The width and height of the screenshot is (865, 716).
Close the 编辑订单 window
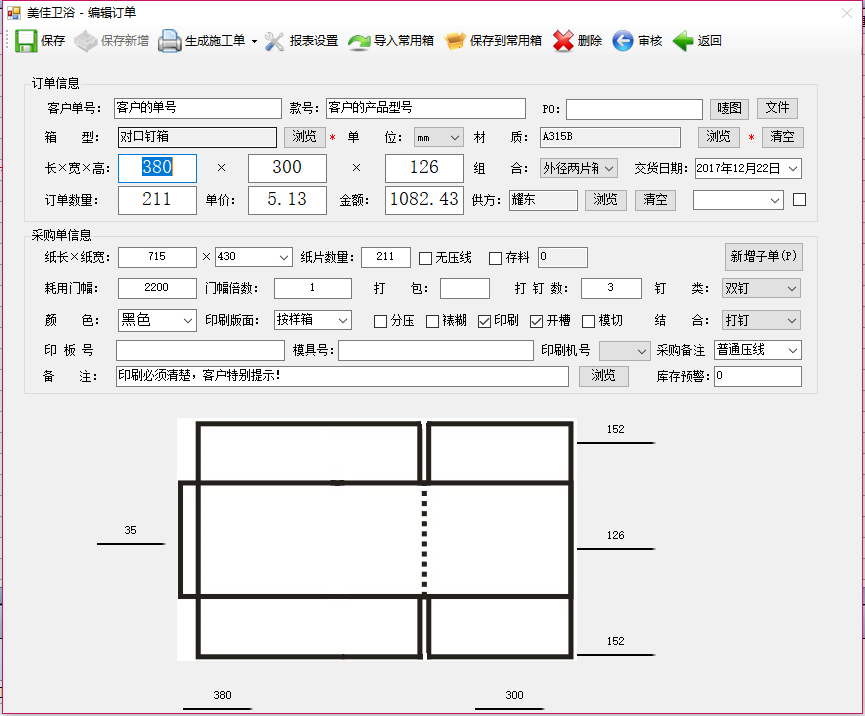(x=847, y=13)
